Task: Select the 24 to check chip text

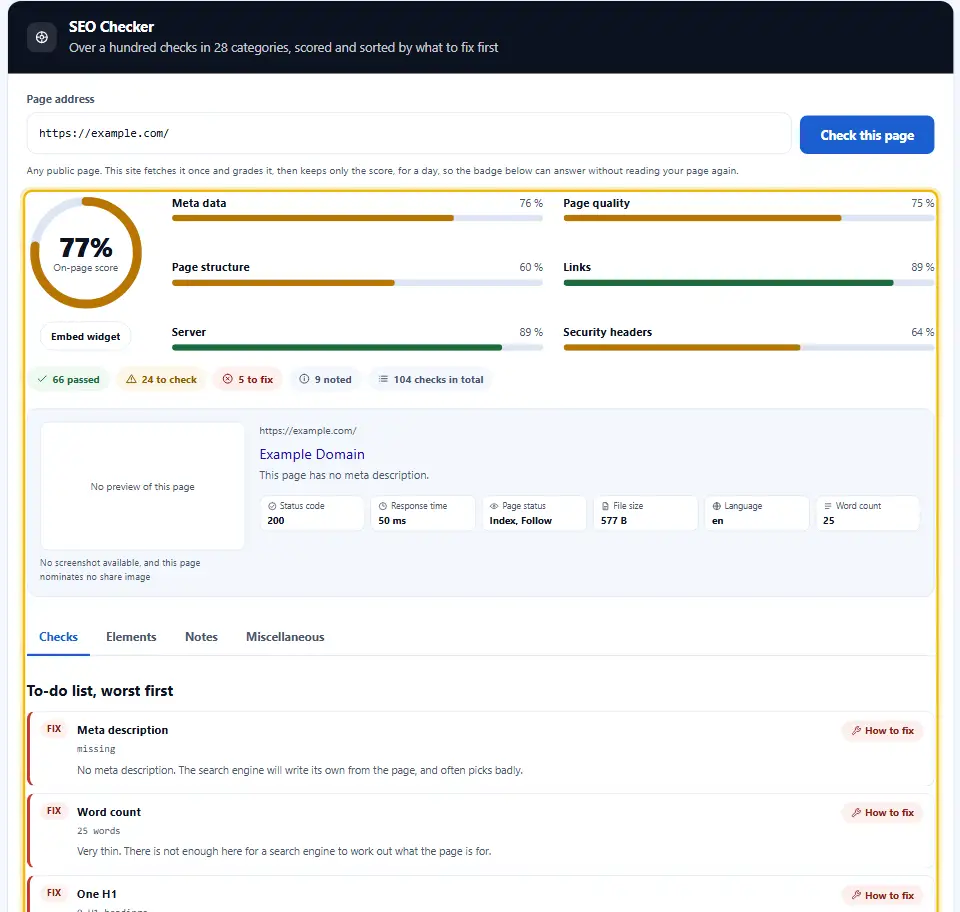Action: click(169, 379)
